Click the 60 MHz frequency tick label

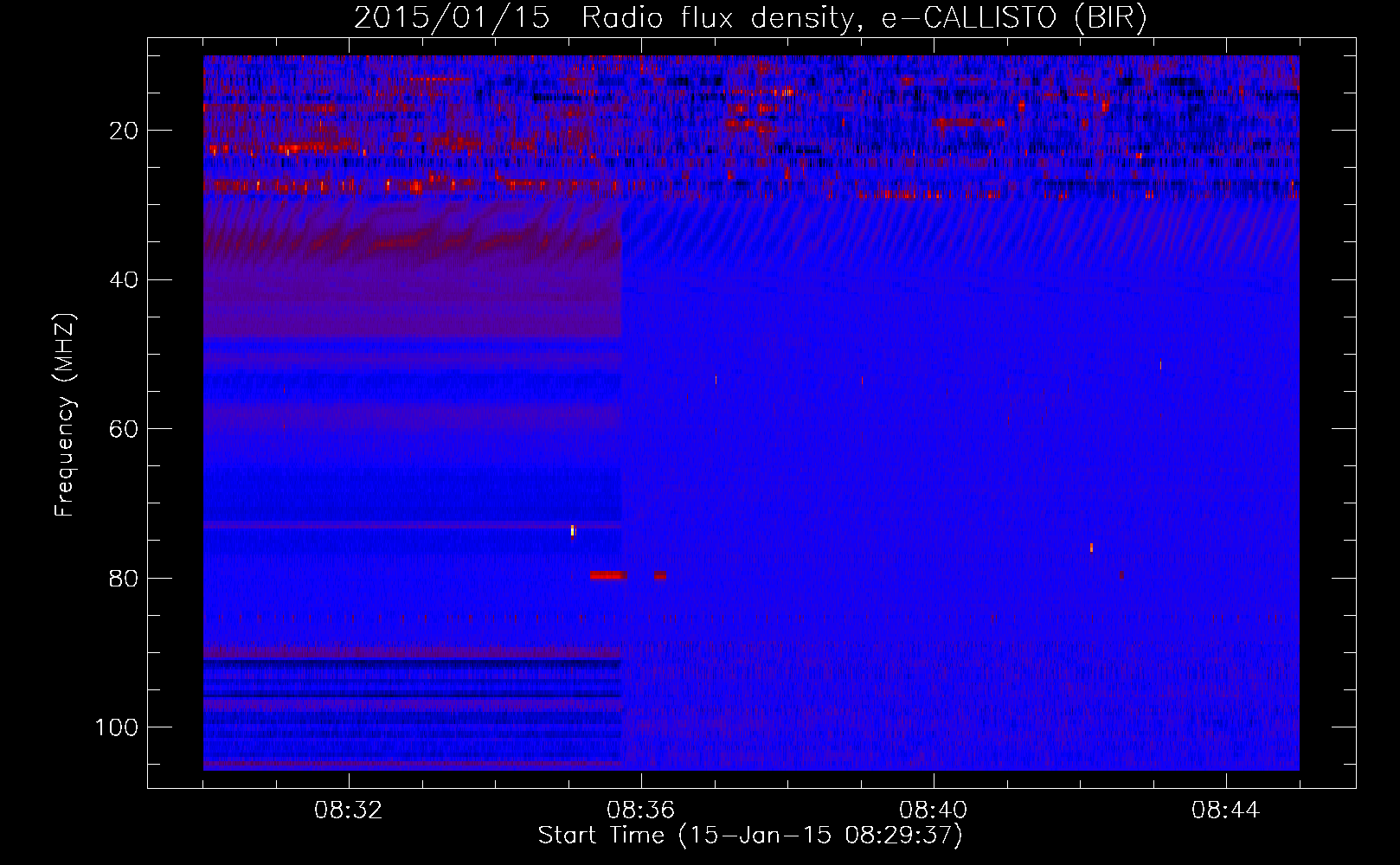pyautogui.click(x=125, y=429)
